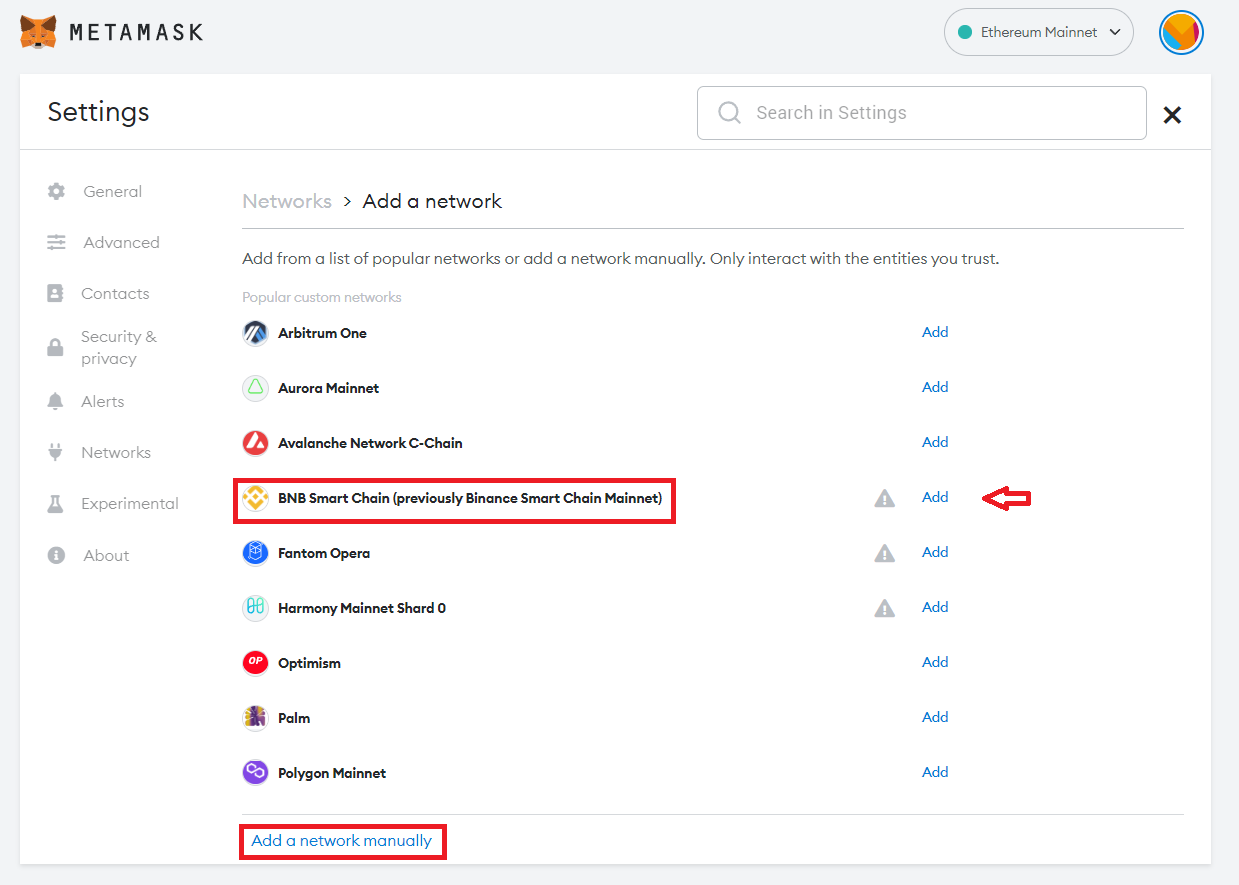The height and width of the screenshot is (885, 1239).
Task: Click the magnifier icon in search box
Action: click(730, 113)
